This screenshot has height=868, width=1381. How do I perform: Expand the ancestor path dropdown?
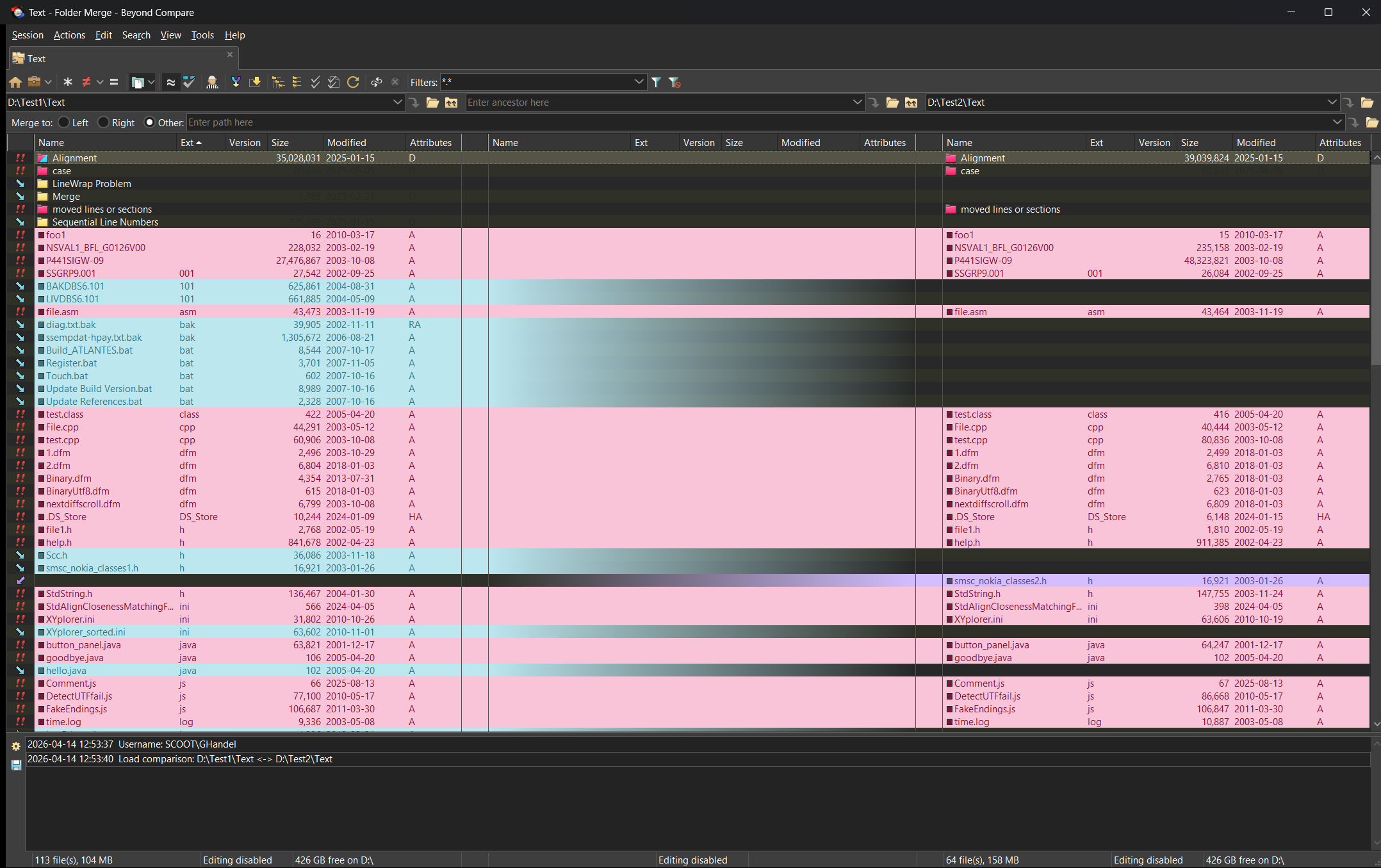[857, 102]
